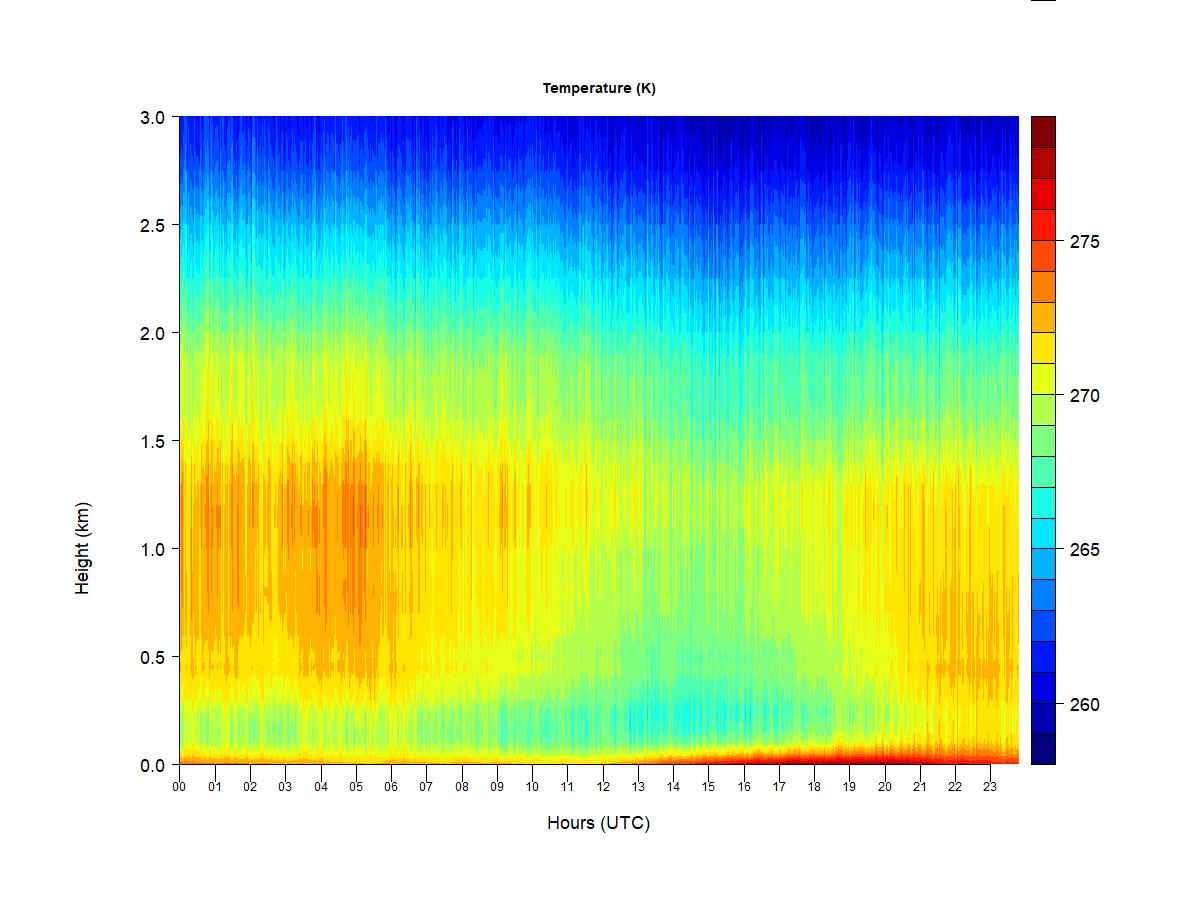Image resolution: width=1200 pixels, height=900 pixels.
Task: Click the y-axis tick label 0.5
Action: pyautogui.click(x=152, y=657)
